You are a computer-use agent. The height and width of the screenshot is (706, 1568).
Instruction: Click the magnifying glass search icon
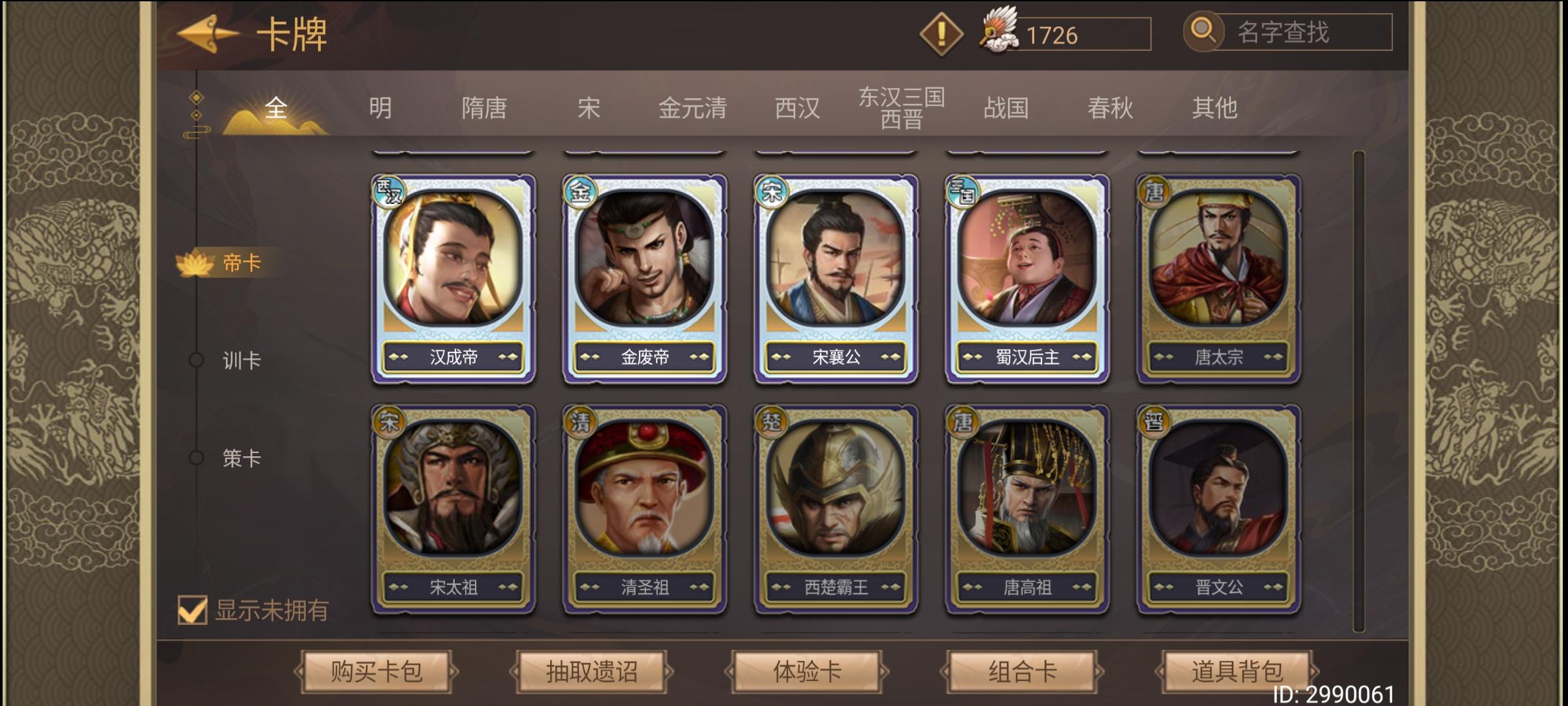click(x=1203, y=31)
